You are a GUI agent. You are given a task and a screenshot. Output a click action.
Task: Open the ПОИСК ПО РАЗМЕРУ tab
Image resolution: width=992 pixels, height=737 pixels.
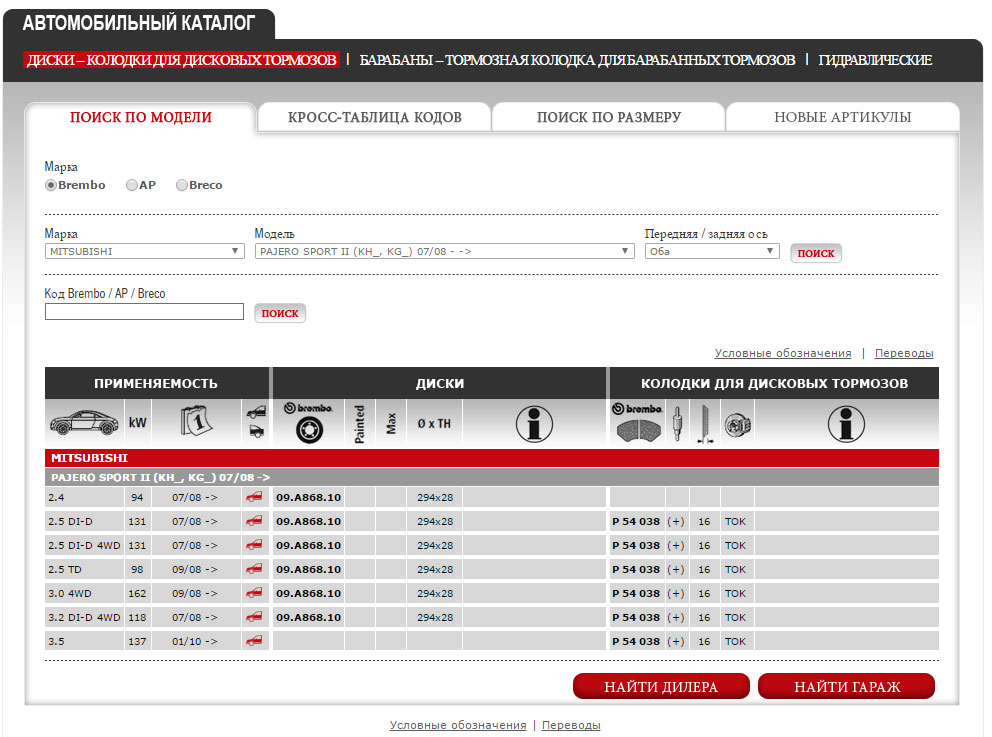click(x=608, y=117)
